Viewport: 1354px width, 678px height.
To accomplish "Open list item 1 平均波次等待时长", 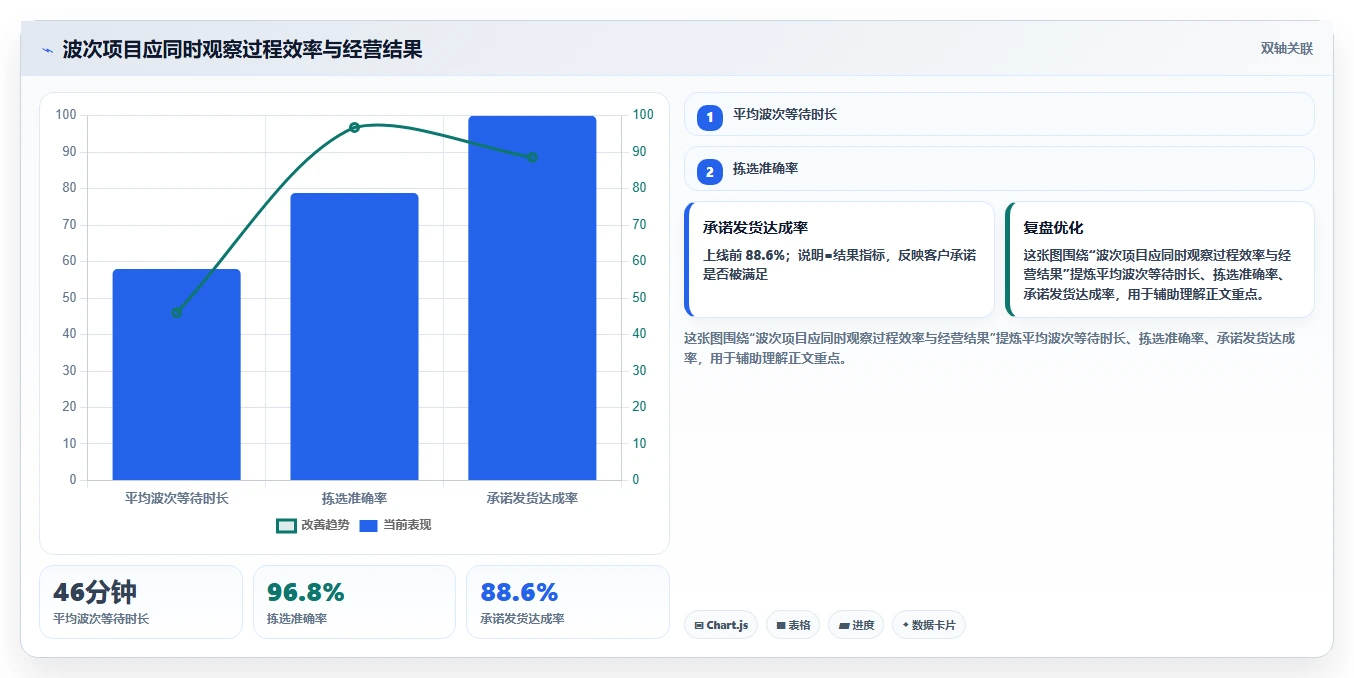I will coord(999,114).
